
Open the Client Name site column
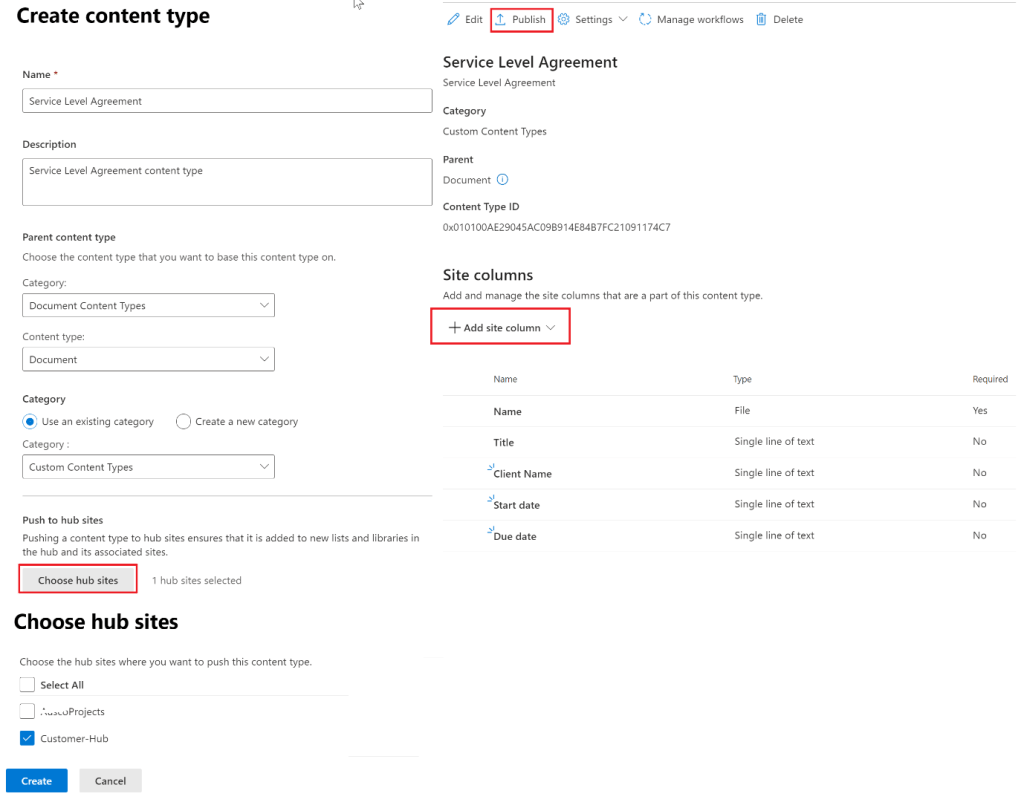[522, 474]
